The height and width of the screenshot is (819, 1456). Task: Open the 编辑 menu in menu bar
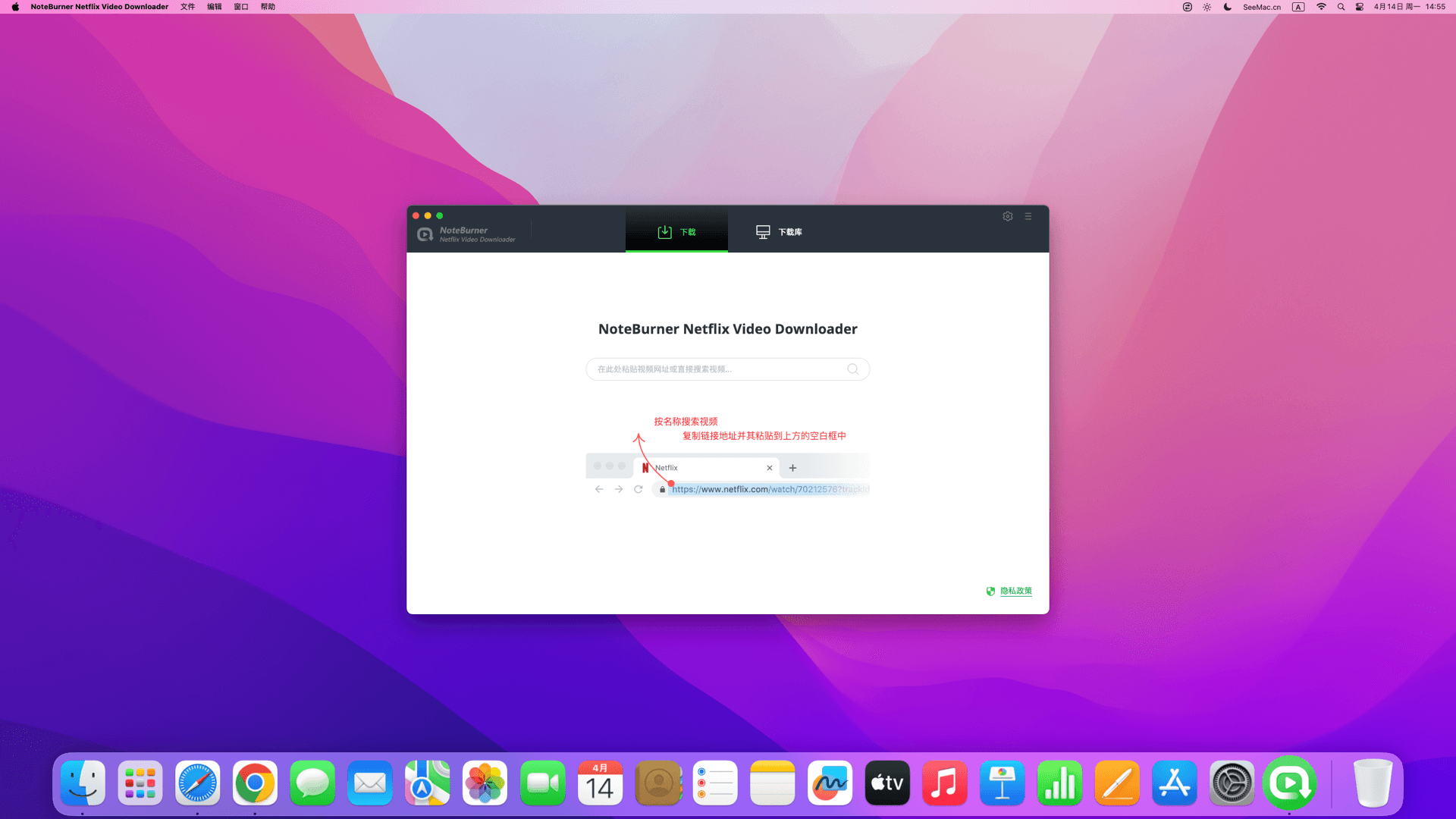[215, 7]
